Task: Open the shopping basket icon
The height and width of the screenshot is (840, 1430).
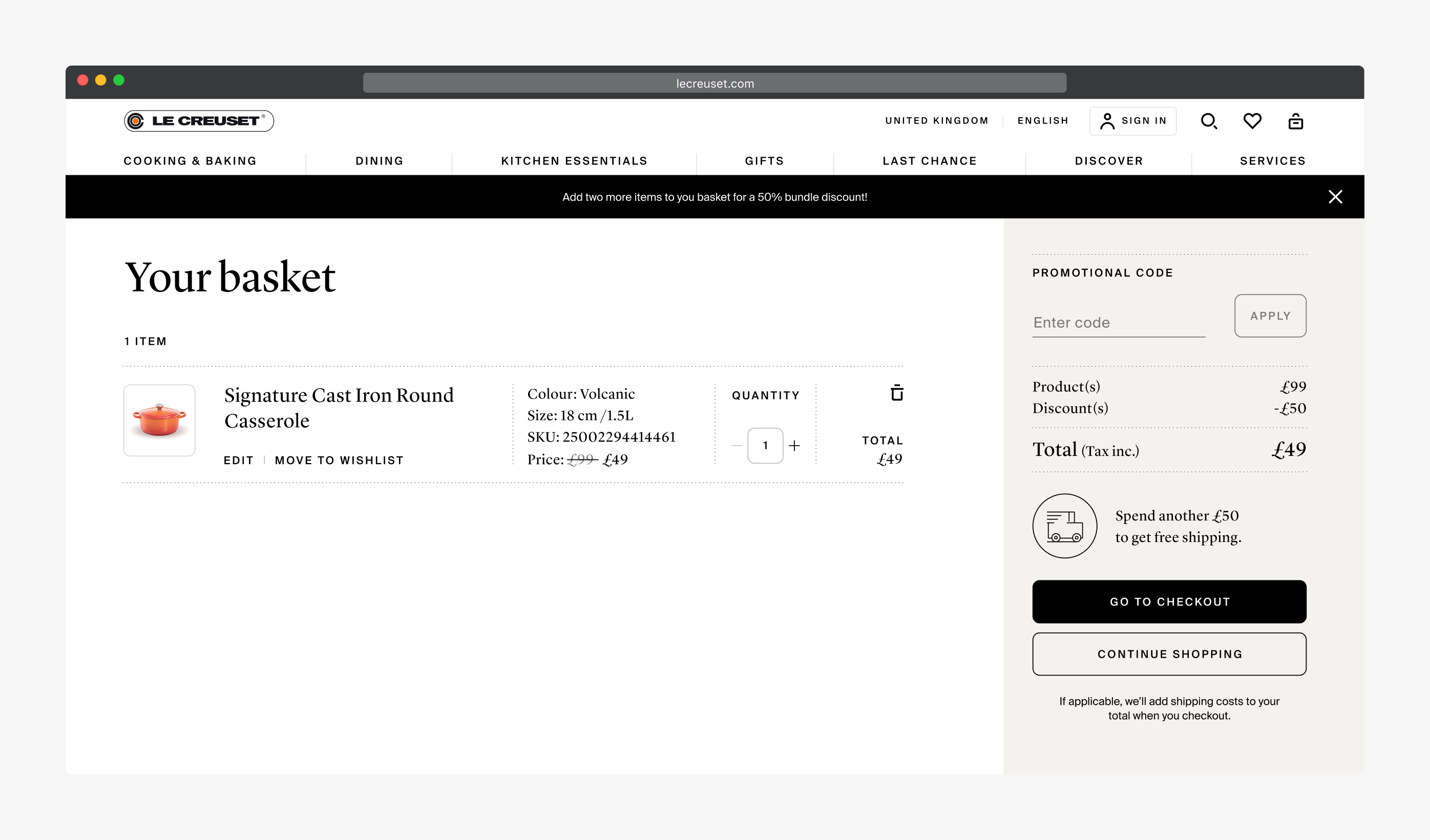Action: [x=1295, y=121]
